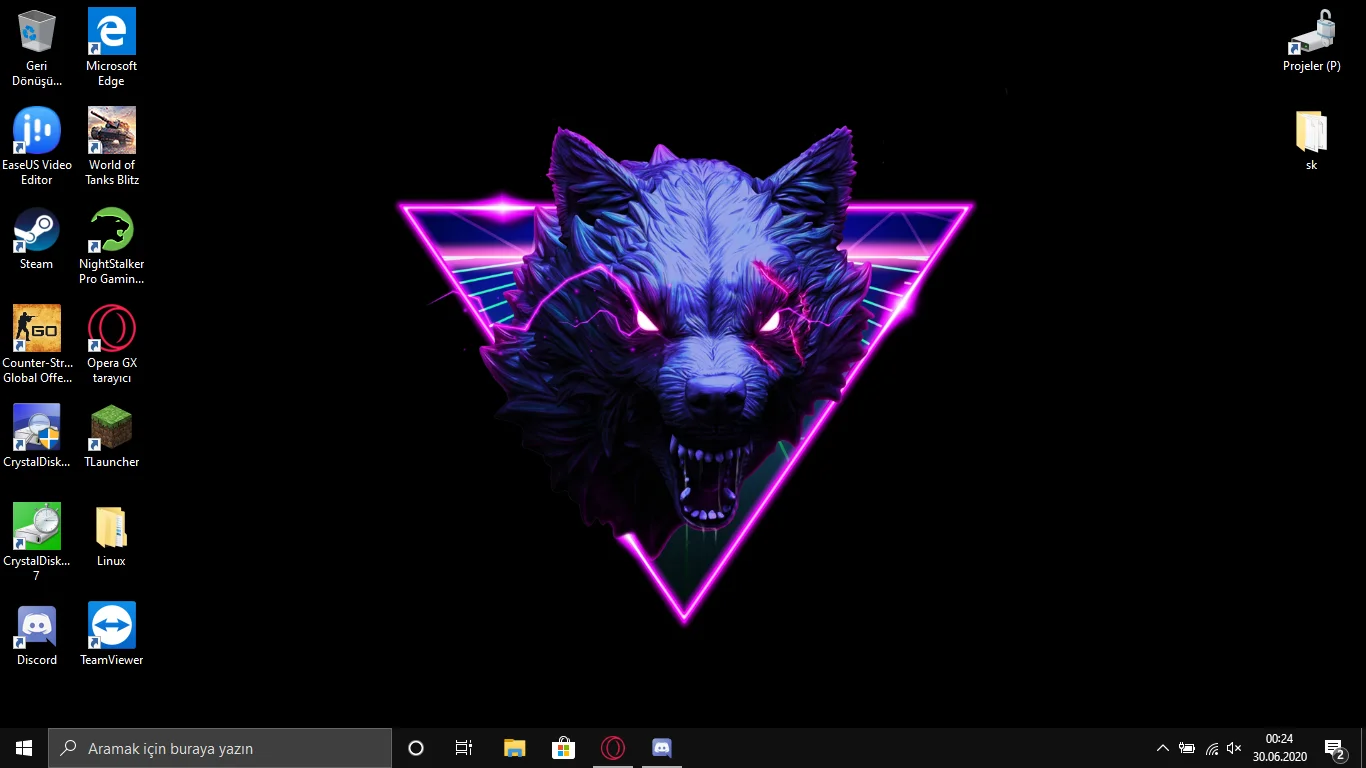Viewport: 1366px width, 768px height.
Task: Open the Action Center notifications icon
Action: pyautogui.click(x=1334, y=748)
